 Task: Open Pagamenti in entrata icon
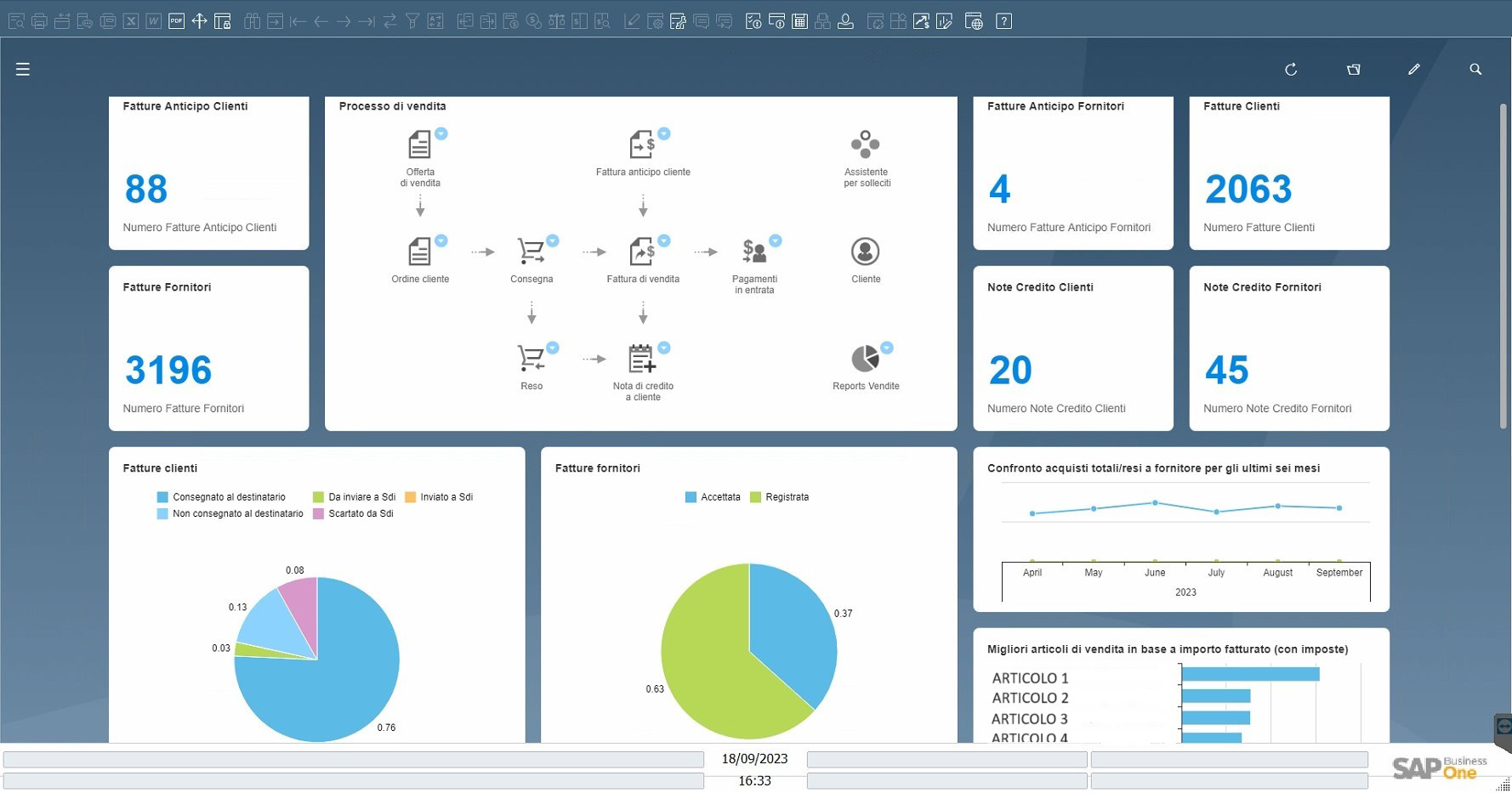pos(754,252)
